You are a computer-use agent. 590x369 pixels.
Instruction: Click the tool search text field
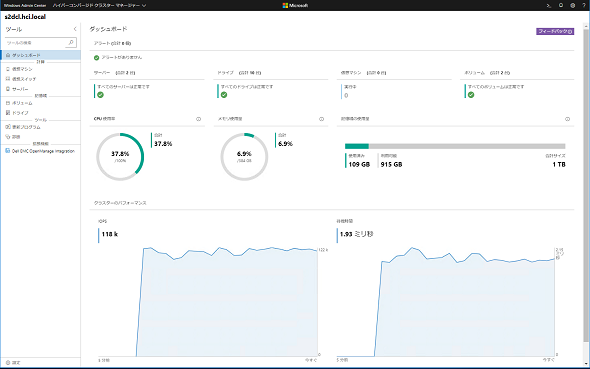[x=35, y=43]
